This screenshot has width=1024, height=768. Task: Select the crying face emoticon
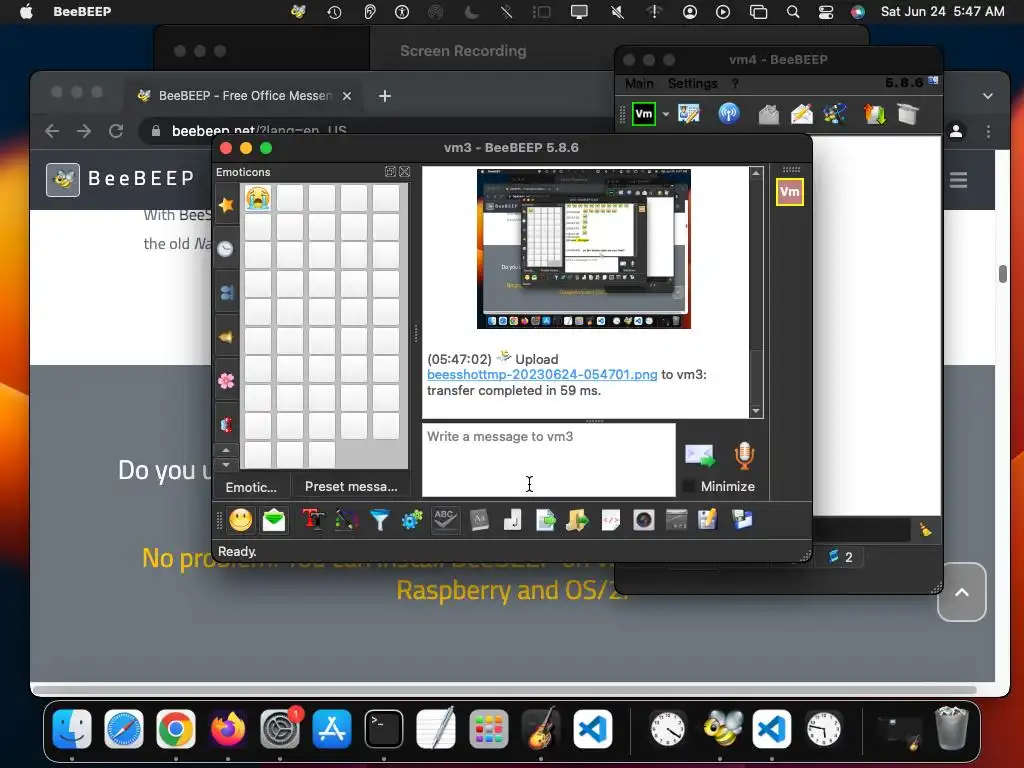(258, 197)
